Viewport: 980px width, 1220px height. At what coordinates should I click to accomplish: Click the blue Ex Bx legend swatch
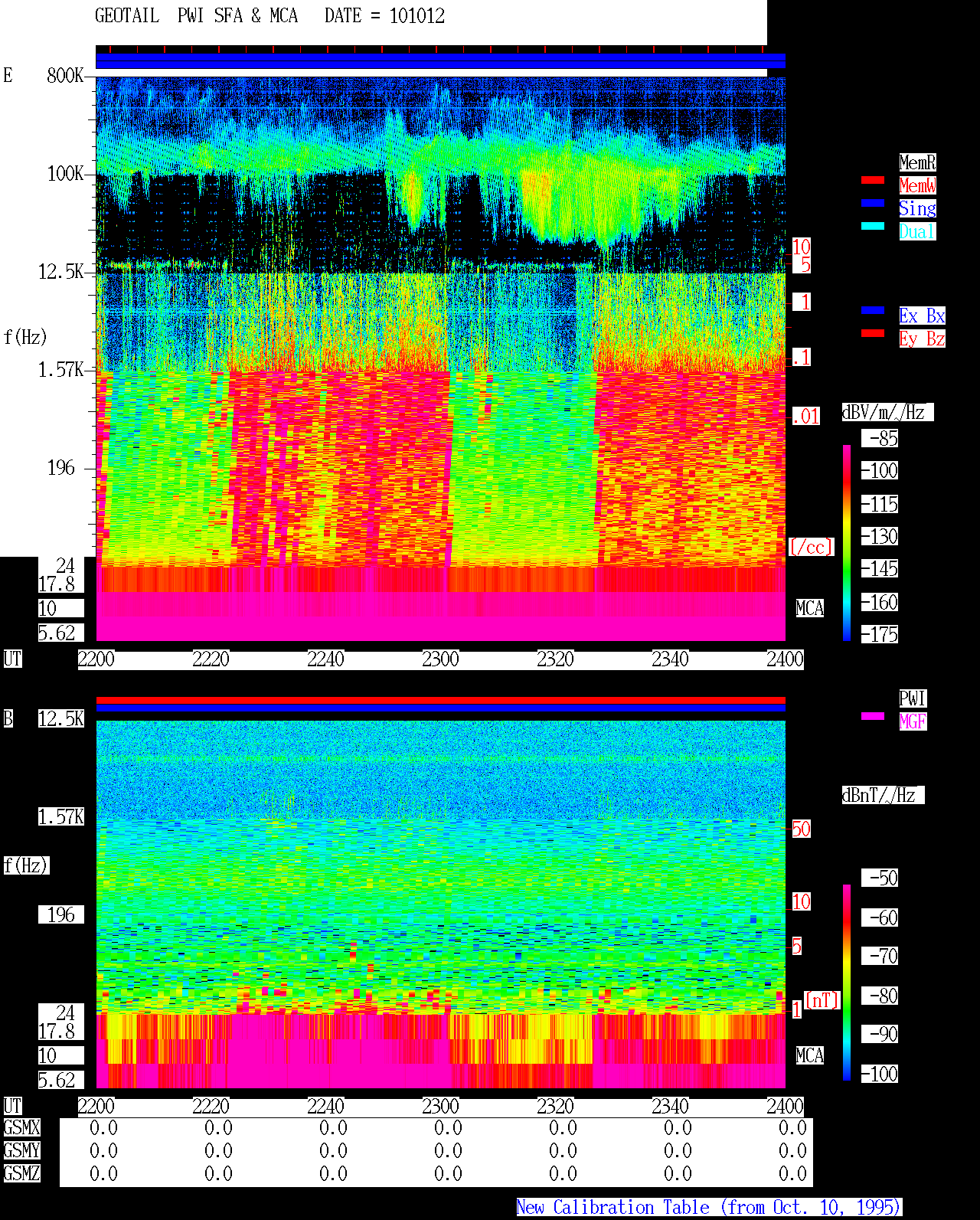[x=873, y=310]
